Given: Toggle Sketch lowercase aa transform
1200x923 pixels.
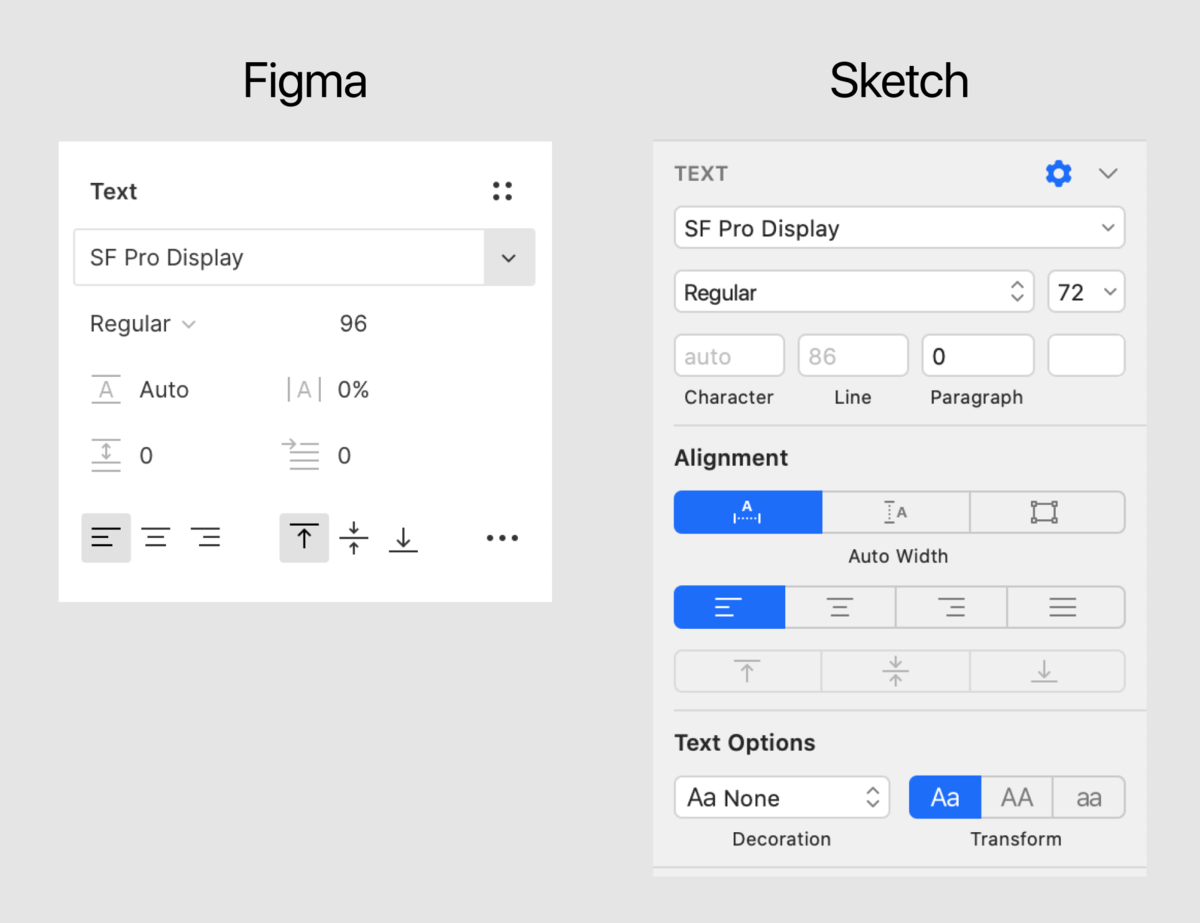Looking at the screenshot, I should [1089, 797].
